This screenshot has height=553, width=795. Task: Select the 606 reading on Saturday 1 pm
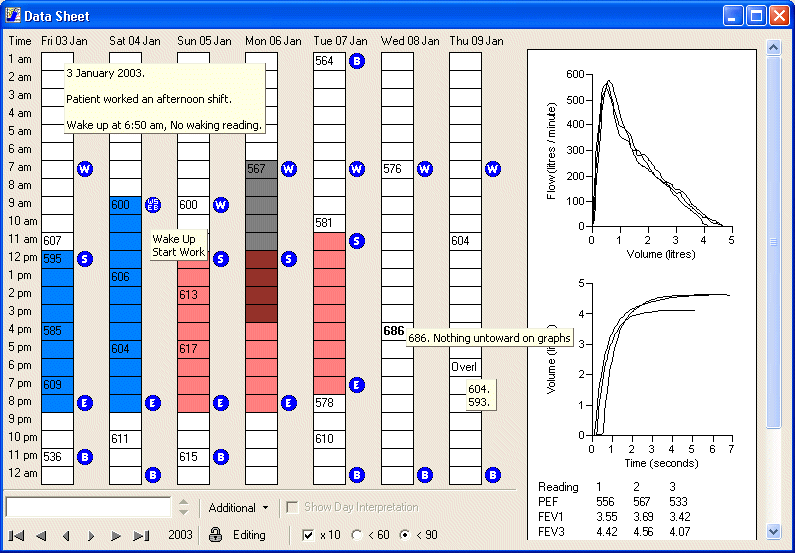(x=125, y=277)
